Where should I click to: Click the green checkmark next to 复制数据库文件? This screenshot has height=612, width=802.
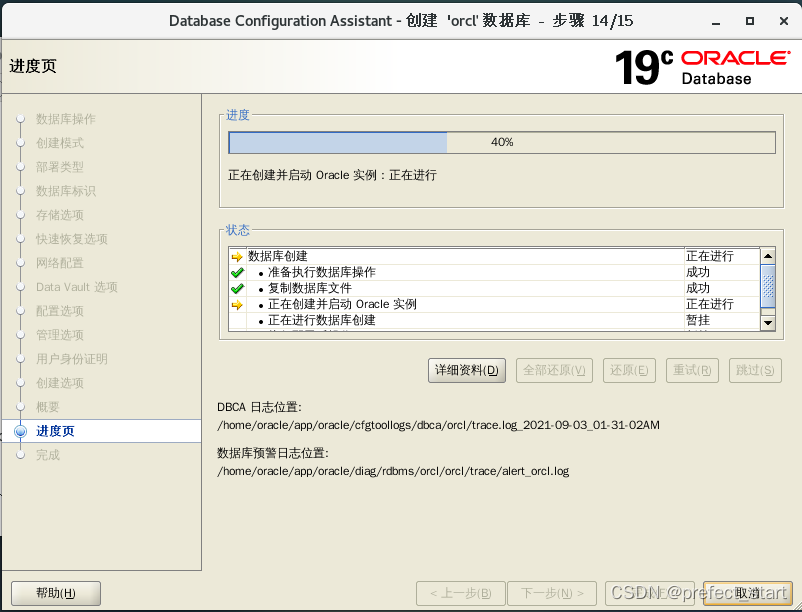click(237, 288)
